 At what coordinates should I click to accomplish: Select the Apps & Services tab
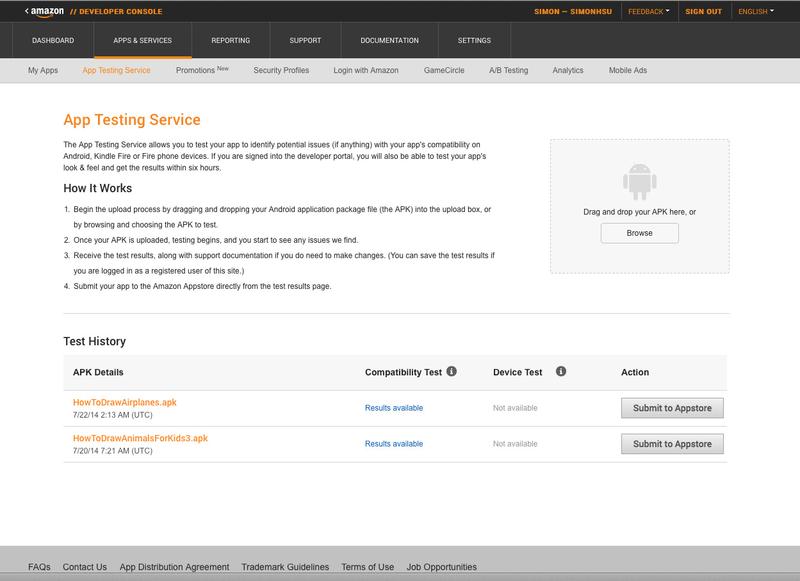click(x=142, y=40)
